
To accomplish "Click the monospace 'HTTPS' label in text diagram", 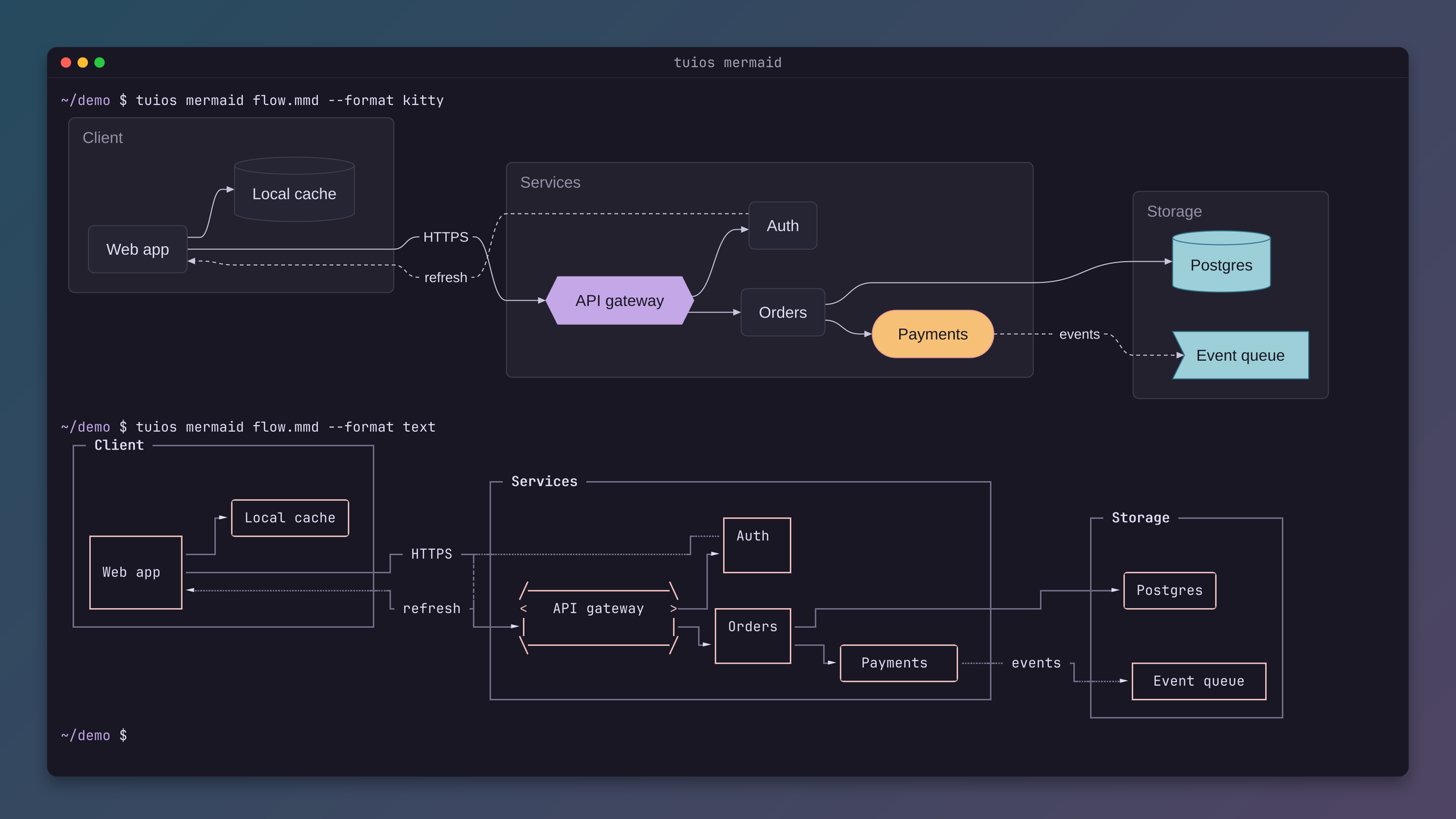I will click(x=431, y=554).
